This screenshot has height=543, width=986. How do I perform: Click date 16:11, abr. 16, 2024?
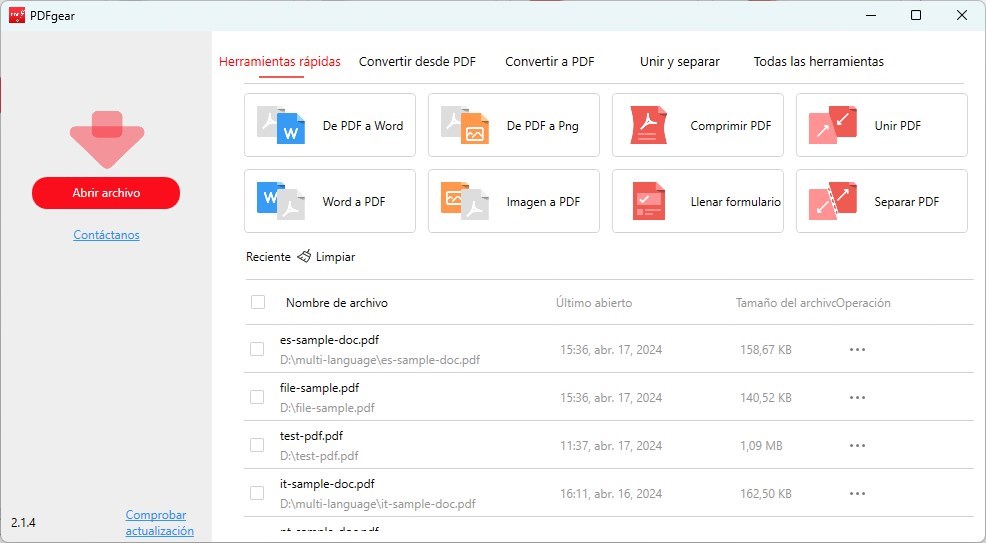(611, 493)
